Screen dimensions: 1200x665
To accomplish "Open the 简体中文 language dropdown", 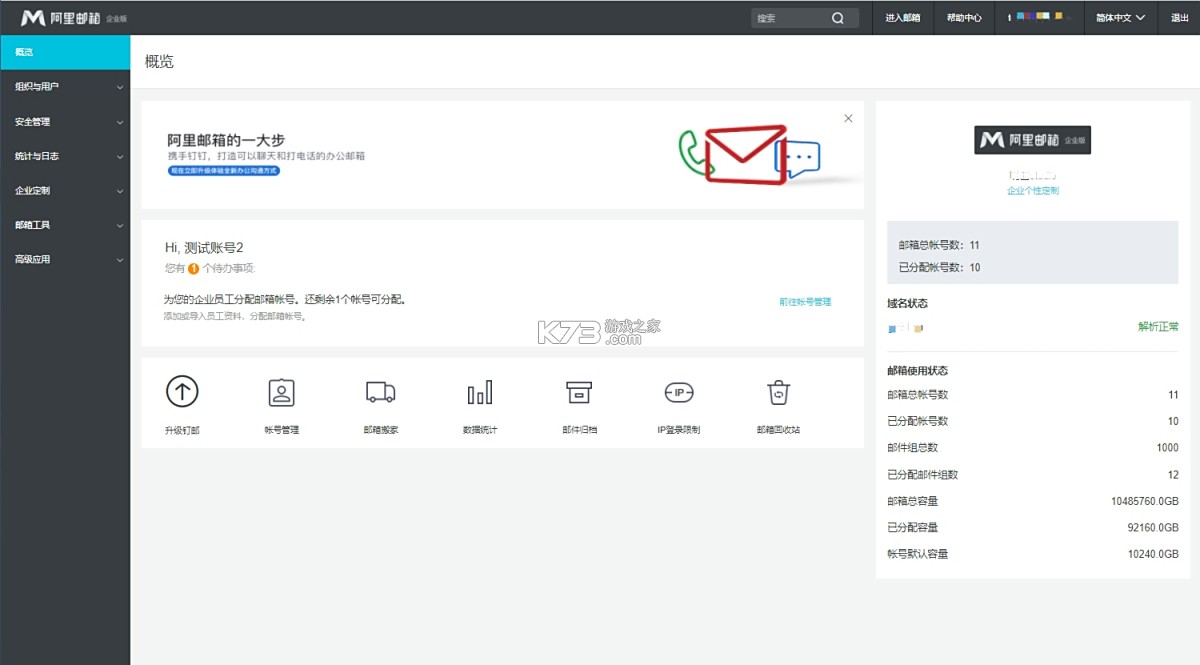I will click(x=1120, y=18).
